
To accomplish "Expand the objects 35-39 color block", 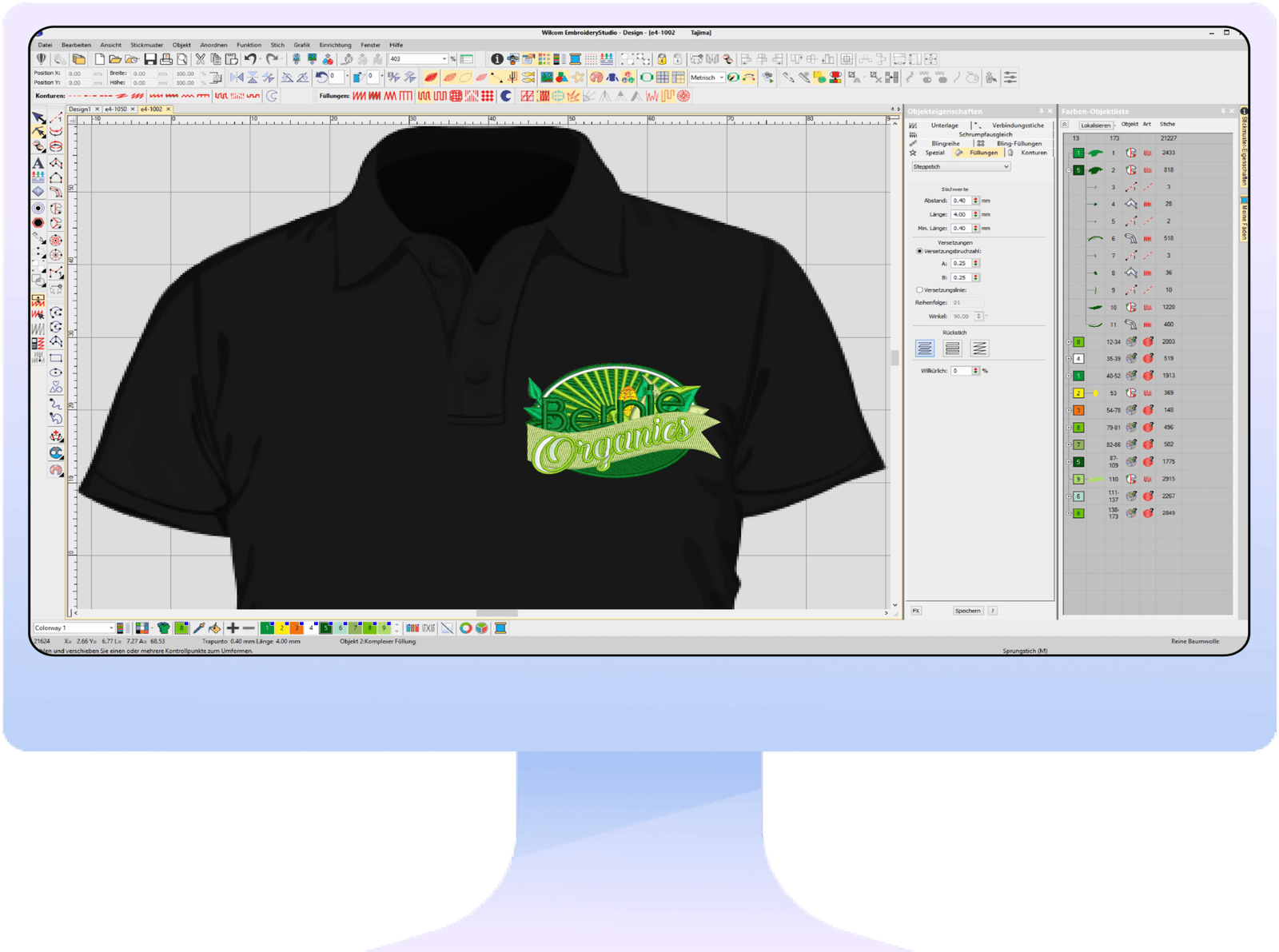I will tap(1069, 359).
